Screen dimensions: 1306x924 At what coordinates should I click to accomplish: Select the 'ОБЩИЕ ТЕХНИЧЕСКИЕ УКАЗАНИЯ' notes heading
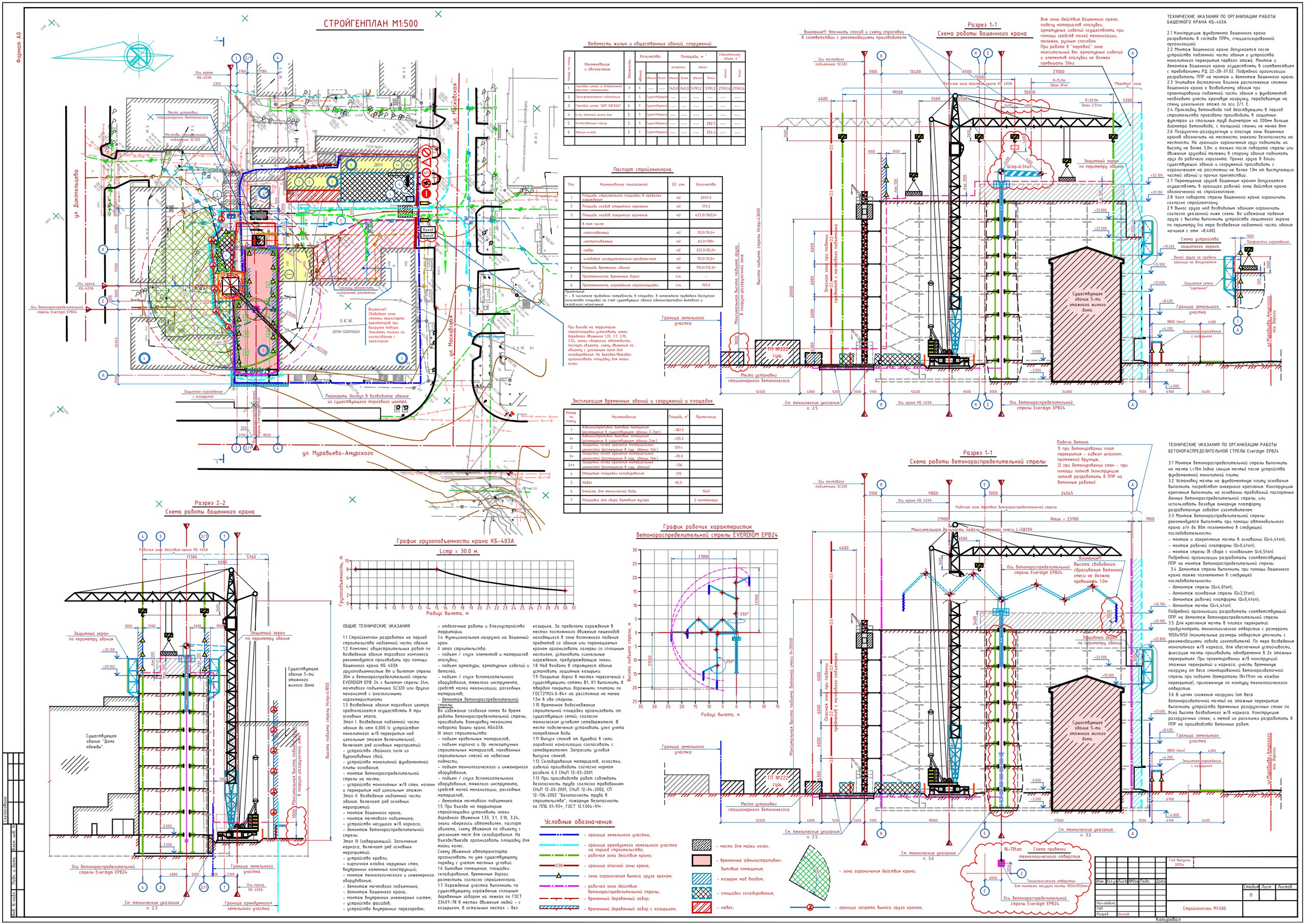tap(376, 626)
